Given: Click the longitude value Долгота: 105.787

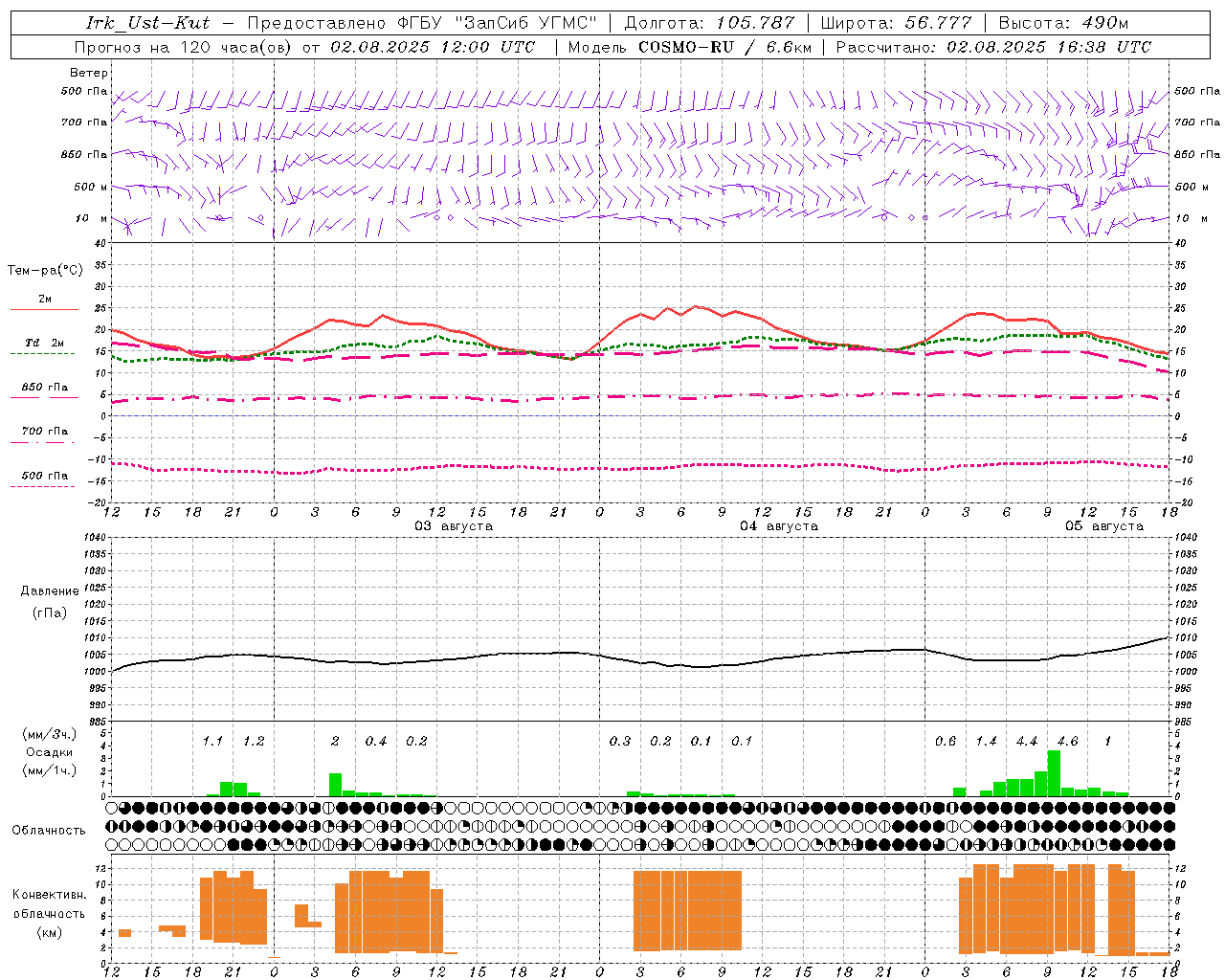Looking at the screenshot, I should point(709,22).
